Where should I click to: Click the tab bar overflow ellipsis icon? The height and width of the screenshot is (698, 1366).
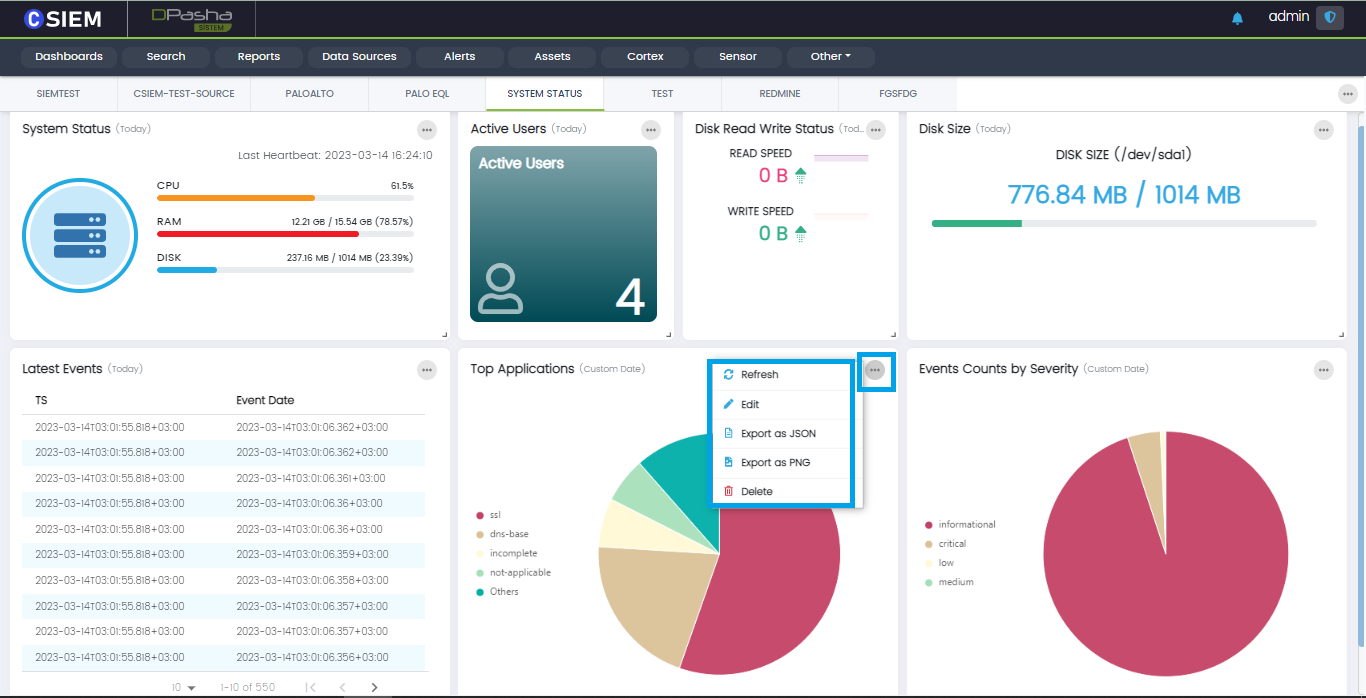1347,93
